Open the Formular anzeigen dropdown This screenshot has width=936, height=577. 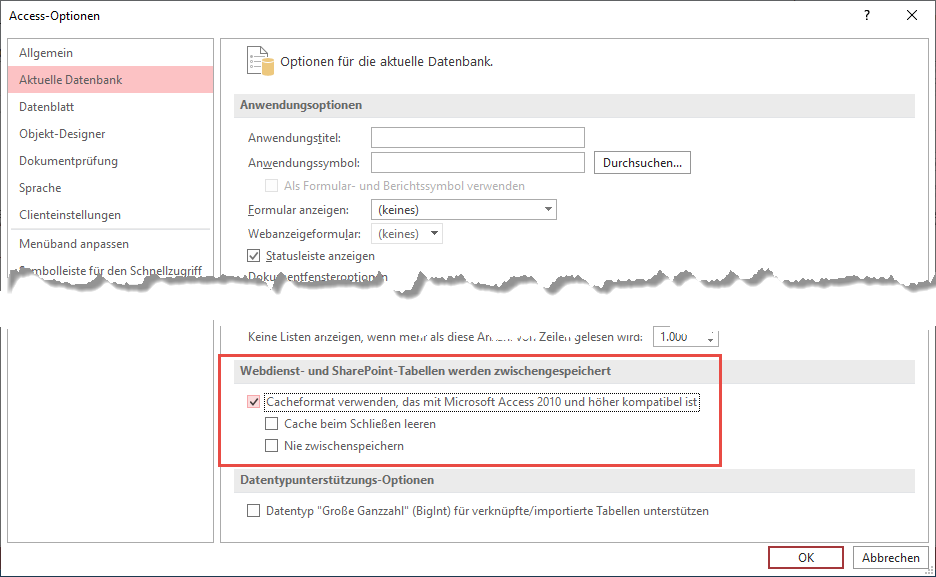point(547,210)
